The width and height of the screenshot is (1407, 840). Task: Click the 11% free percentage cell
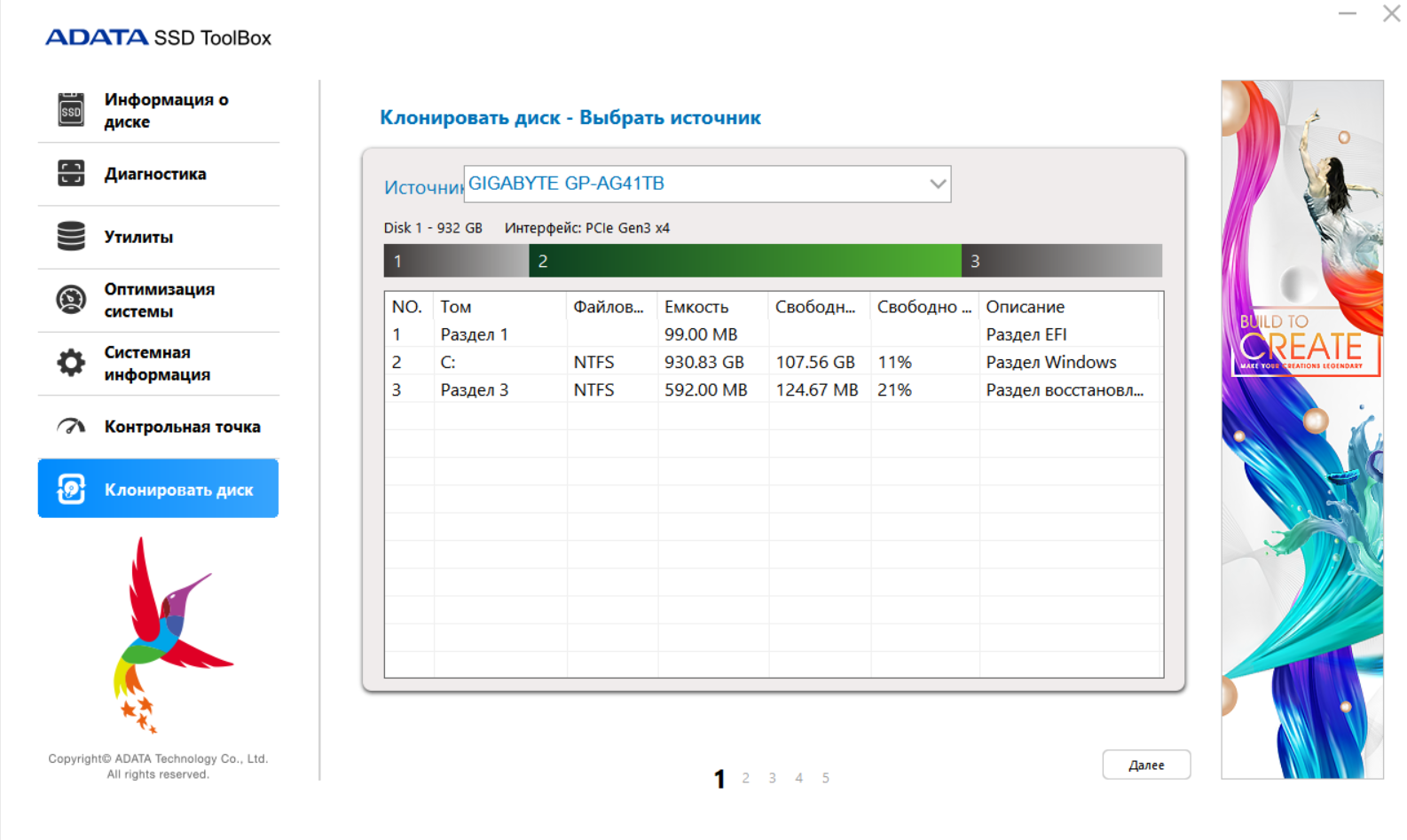pyautogui.click(x=894, y=362)
